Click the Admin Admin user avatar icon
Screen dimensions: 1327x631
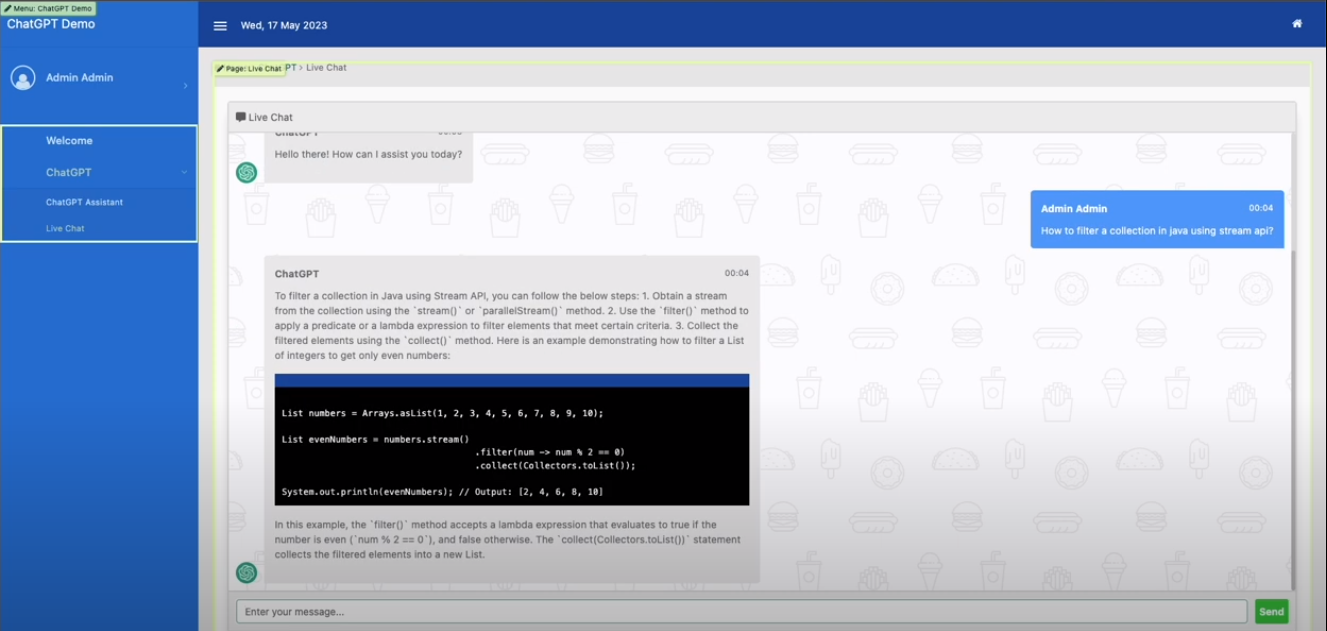click(23, 78)
